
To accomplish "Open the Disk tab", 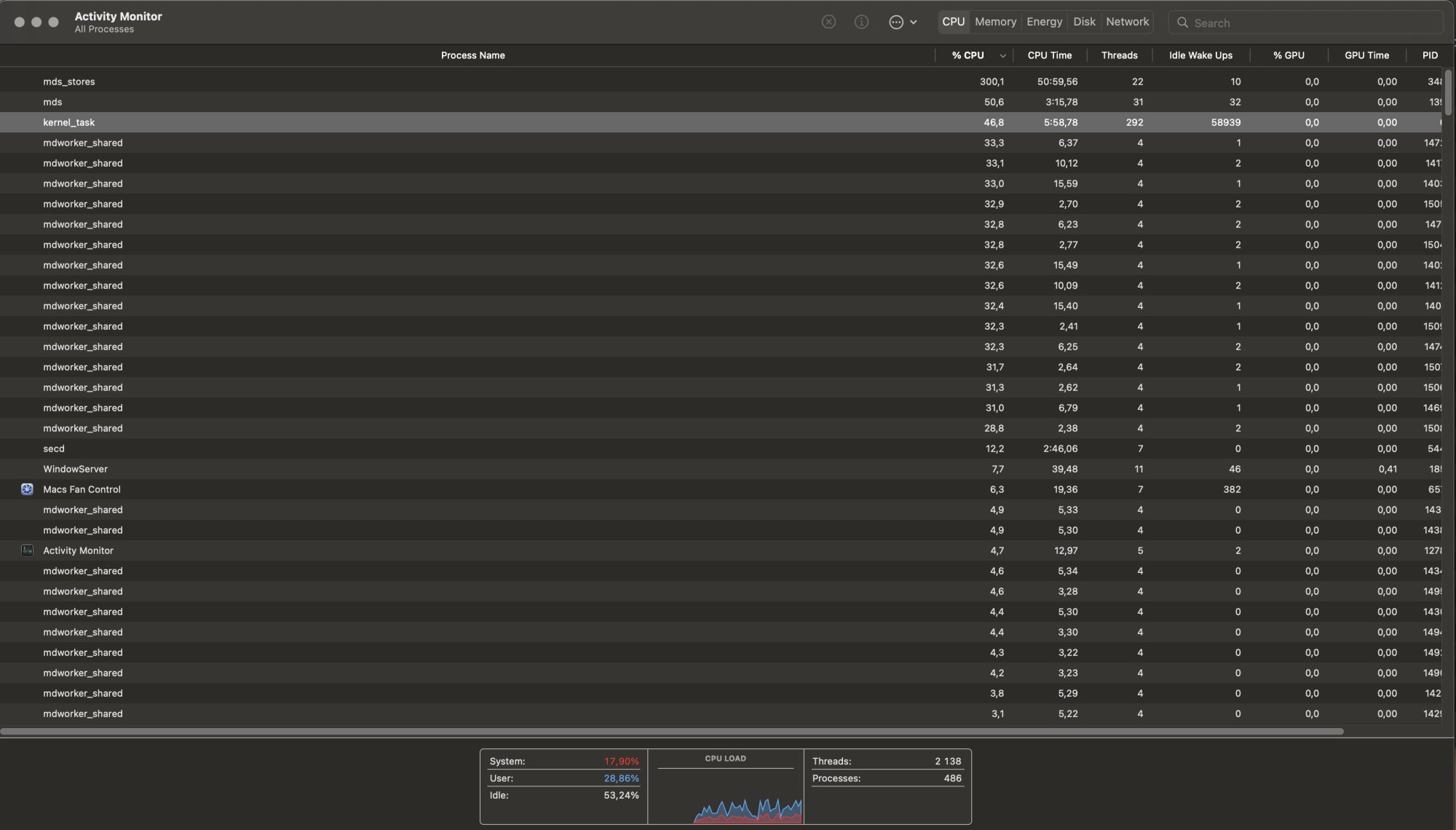I will (x=1084, y=22).
